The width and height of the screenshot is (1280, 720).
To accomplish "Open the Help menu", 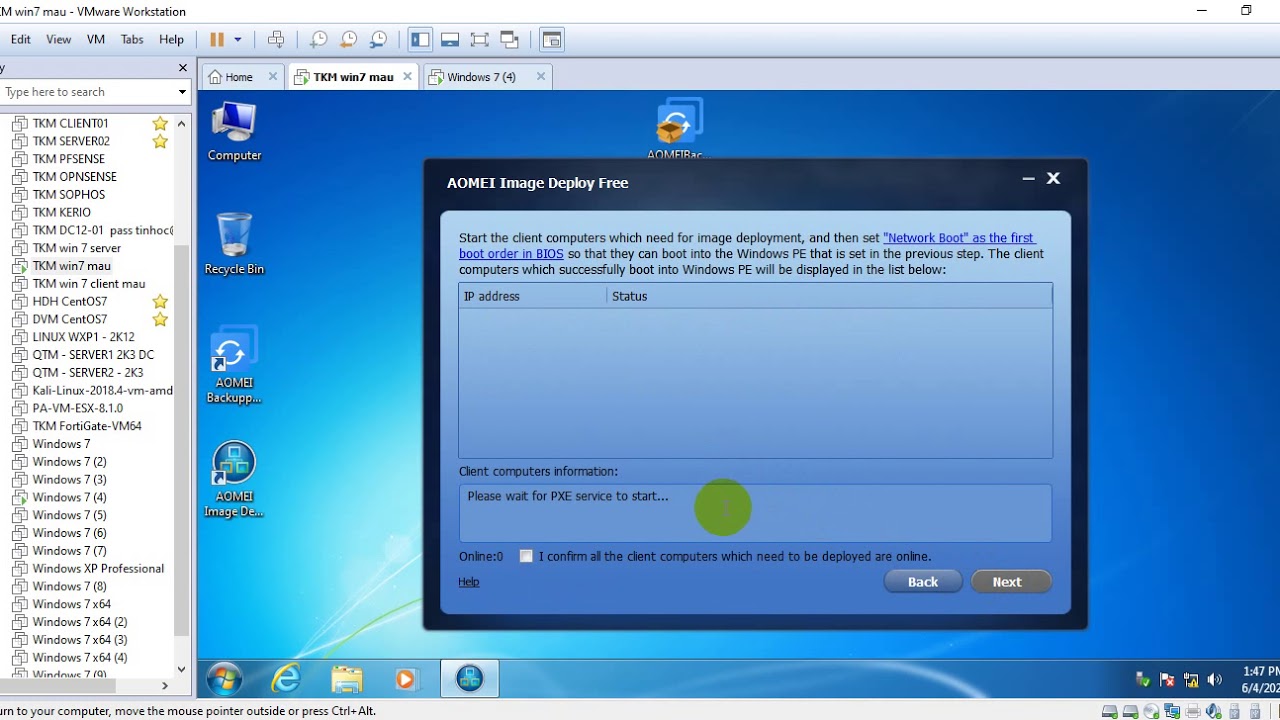I will pos(171,40).
